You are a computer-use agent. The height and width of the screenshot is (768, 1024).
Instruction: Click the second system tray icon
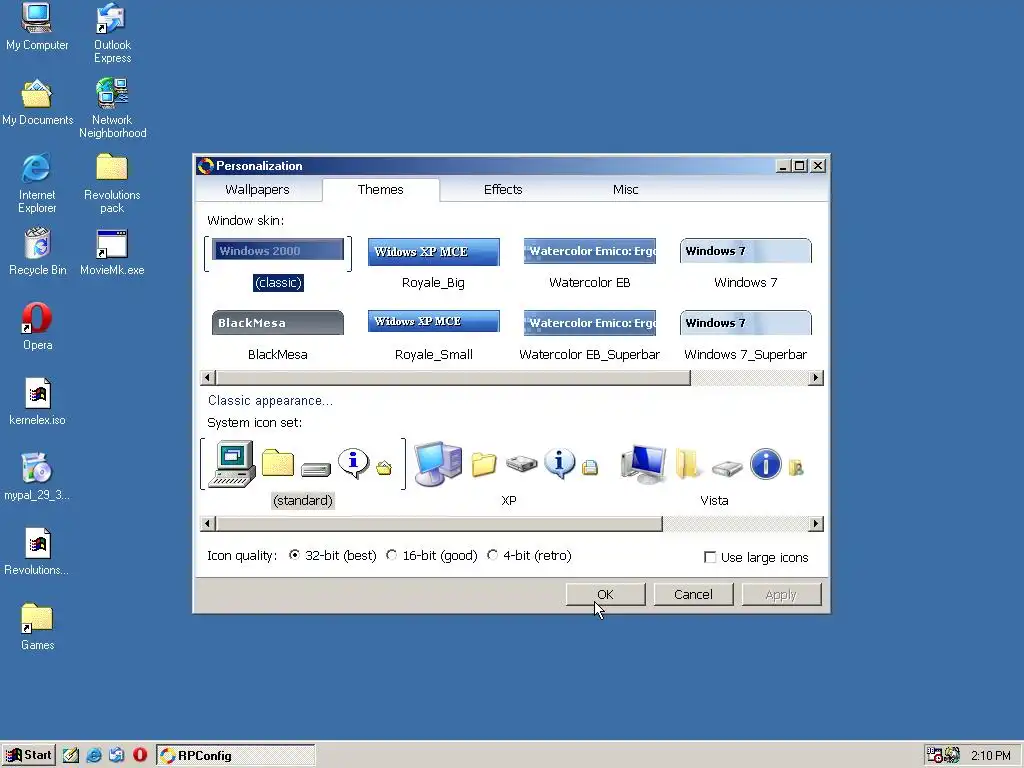(x=952, y=756)
